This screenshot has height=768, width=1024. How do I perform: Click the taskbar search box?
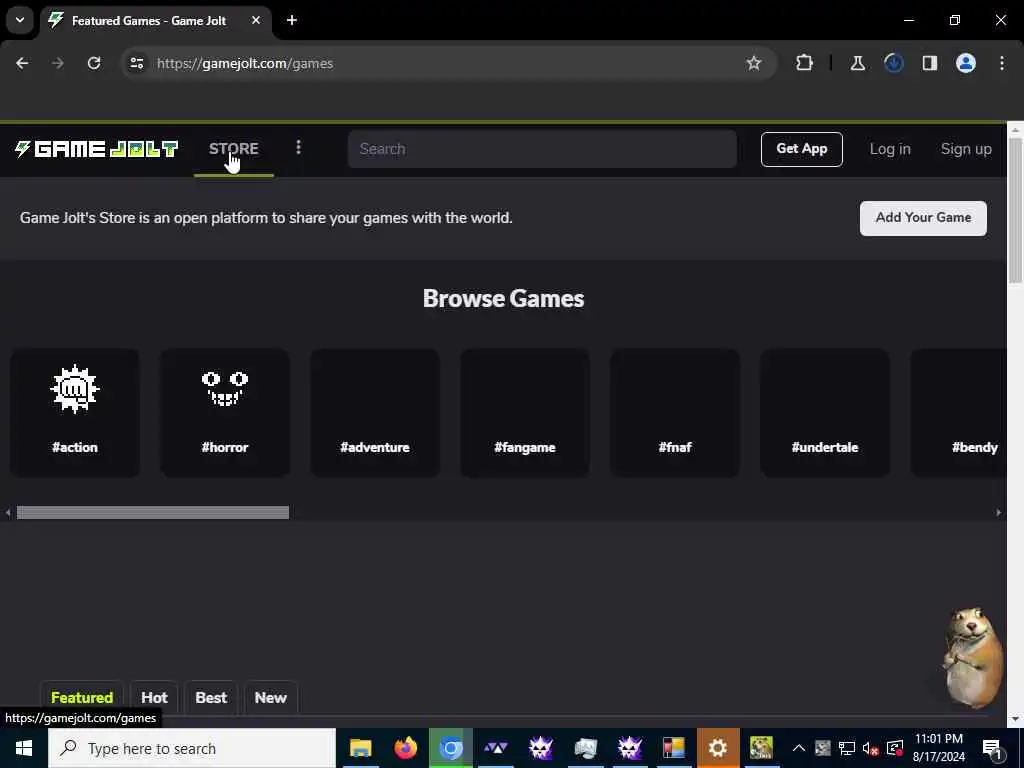192,748
